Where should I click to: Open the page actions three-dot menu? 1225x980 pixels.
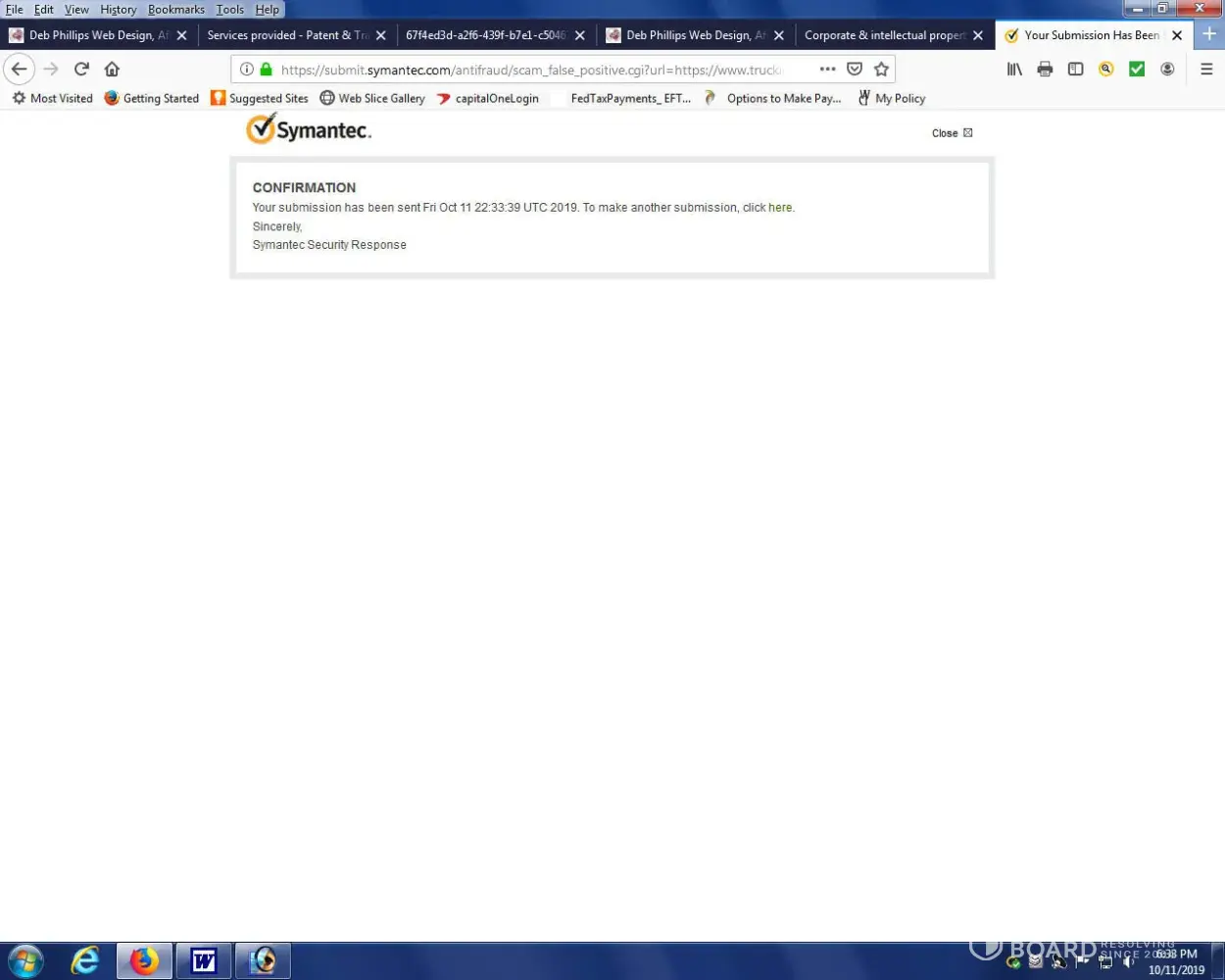(827, 70)
